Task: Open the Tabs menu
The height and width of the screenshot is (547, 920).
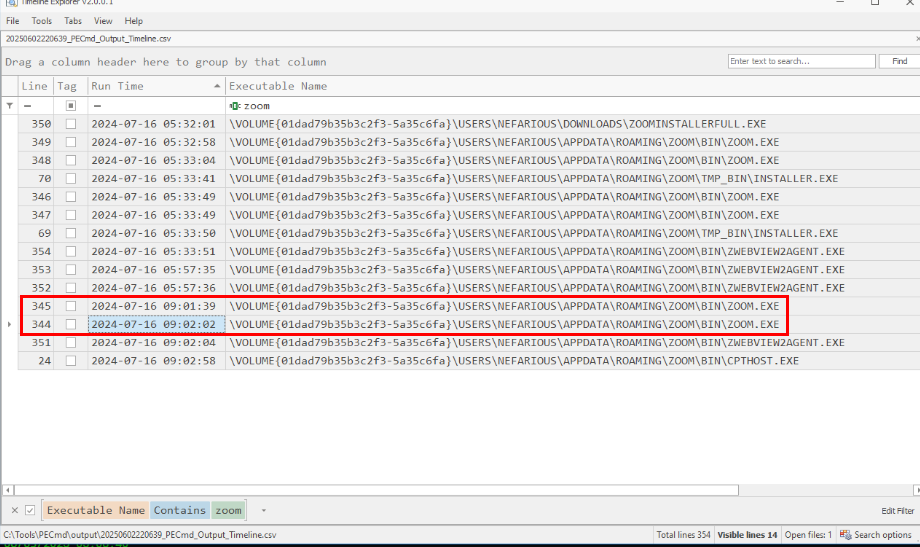Action: pos(73,20)
